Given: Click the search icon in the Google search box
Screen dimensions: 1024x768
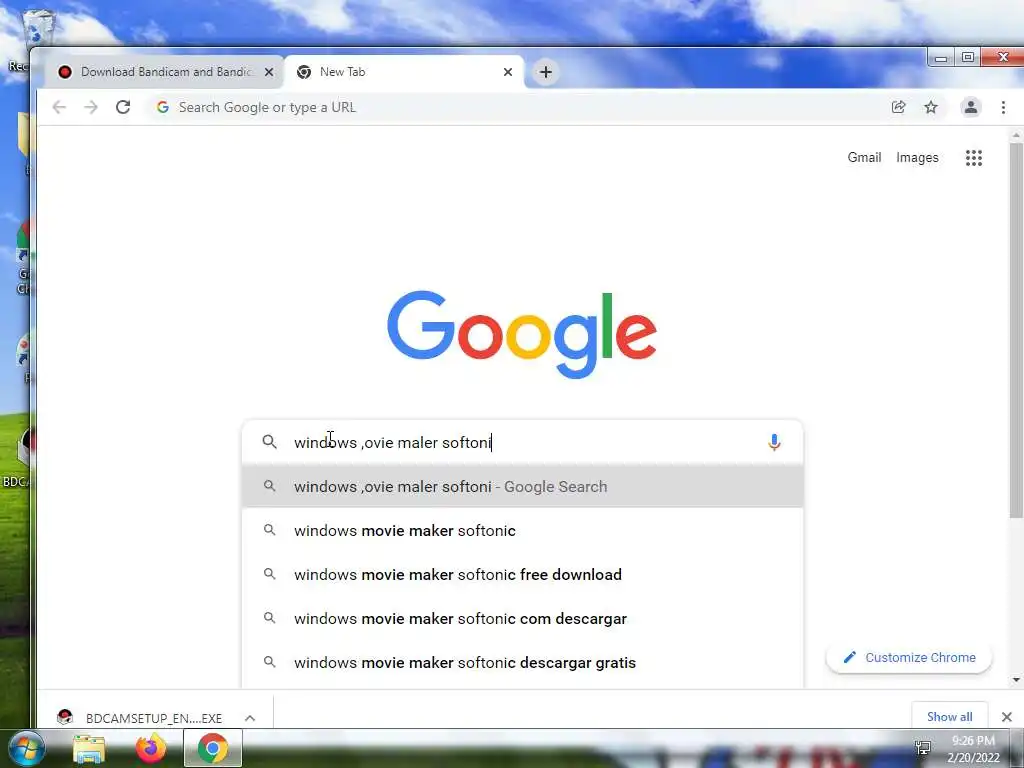Looking at the screenshot, I should pyautogui.click(x=269, y=442).
